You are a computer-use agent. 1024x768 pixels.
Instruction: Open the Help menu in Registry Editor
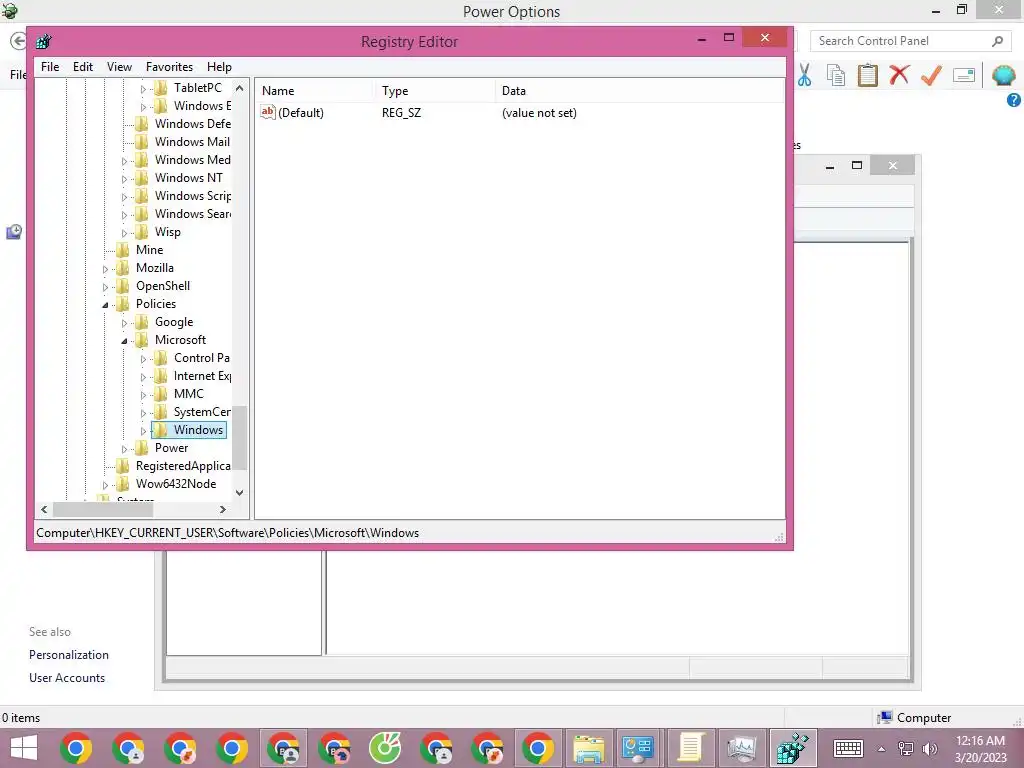coord(219,67)
